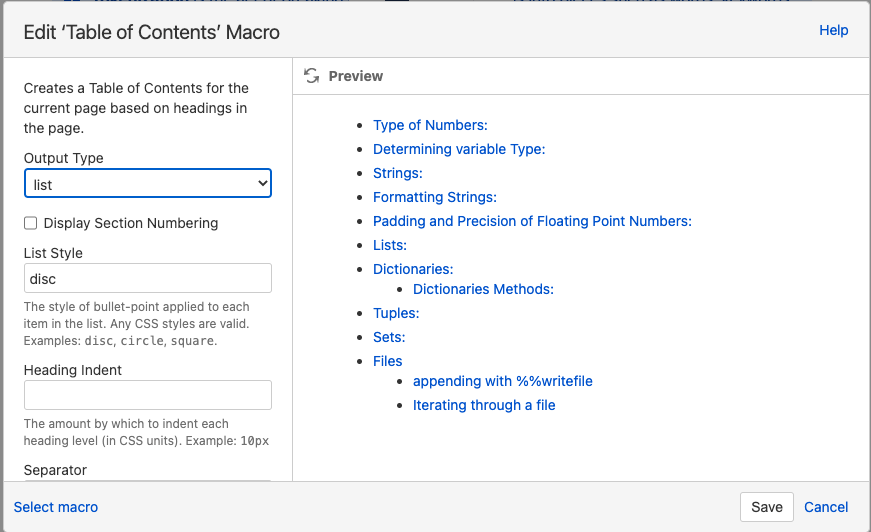Jump to the Strings heading
This screenshot has height=532, width=871.
pyautogui.click(x=398, y=173)
